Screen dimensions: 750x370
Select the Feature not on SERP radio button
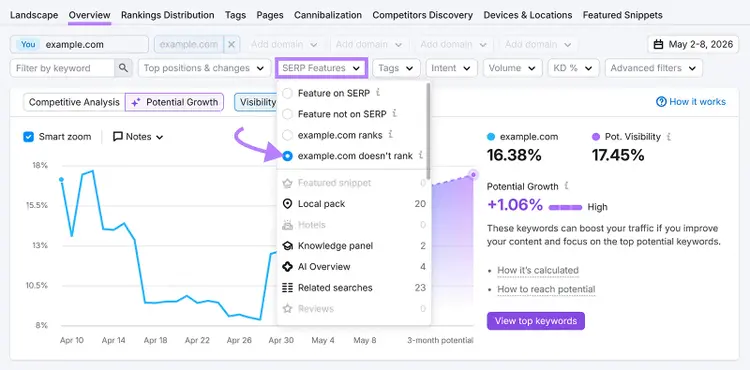point(287,114)
